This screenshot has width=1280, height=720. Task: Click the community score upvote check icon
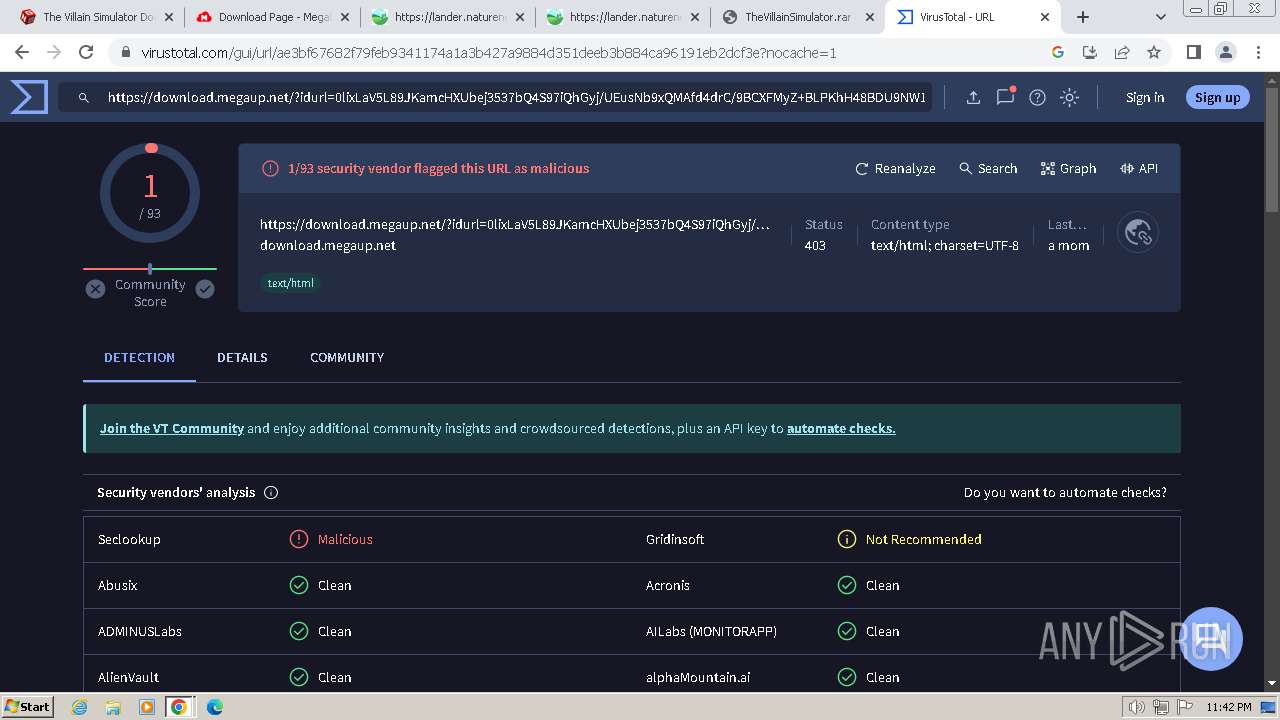205,289
